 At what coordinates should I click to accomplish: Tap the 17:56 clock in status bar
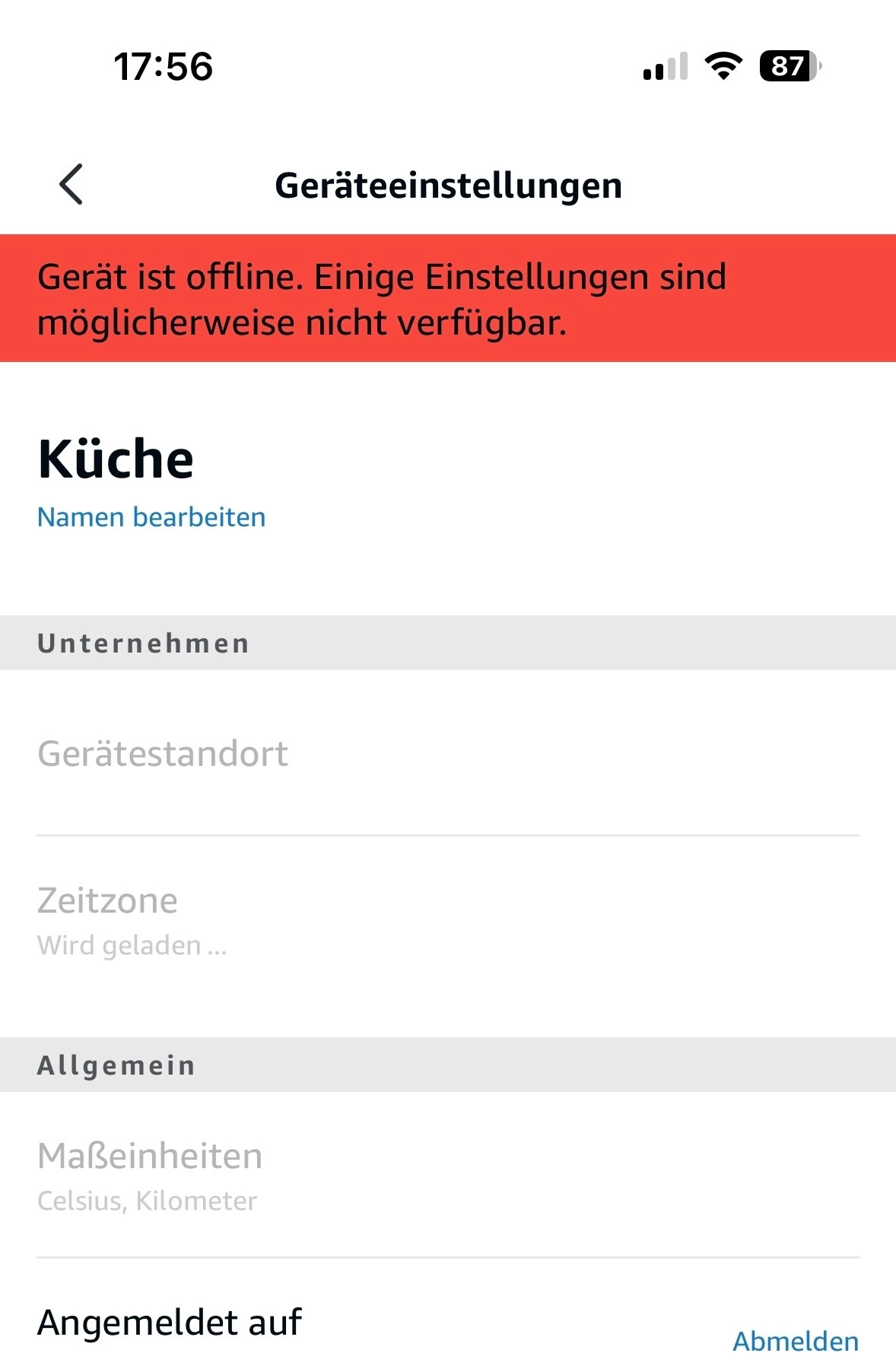coord(164,66)
